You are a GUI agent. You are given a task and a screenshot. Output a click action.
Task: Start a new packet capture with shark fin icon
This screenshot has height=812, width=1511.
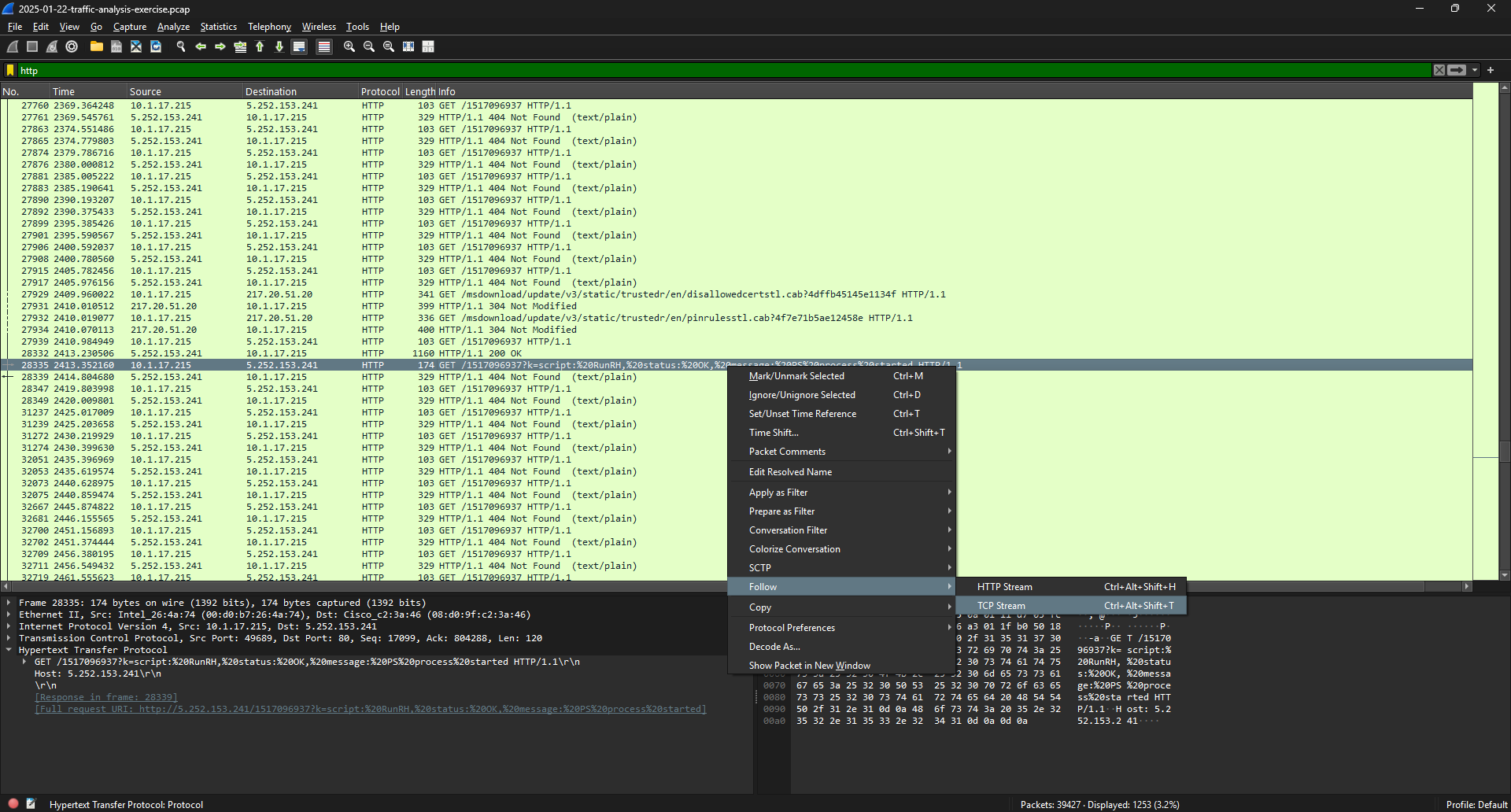(x=12, y=46)
